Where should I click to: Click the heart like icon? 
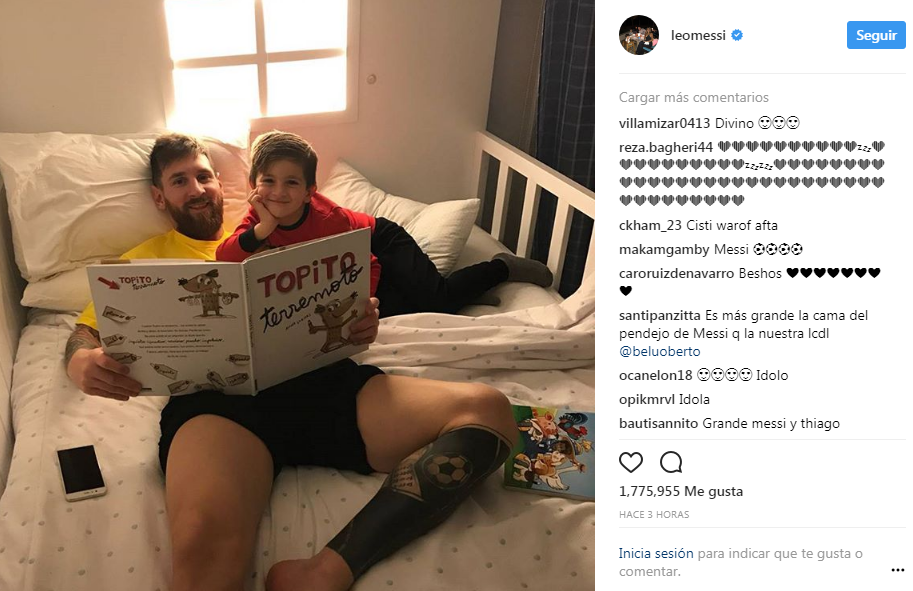tap(631, 462)
